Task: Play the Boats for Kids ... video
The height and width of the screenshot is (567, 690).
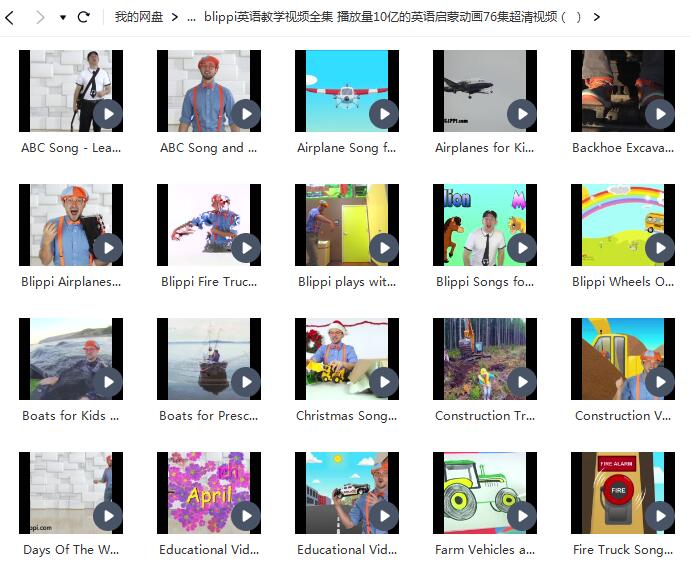Action: point(108,382)
